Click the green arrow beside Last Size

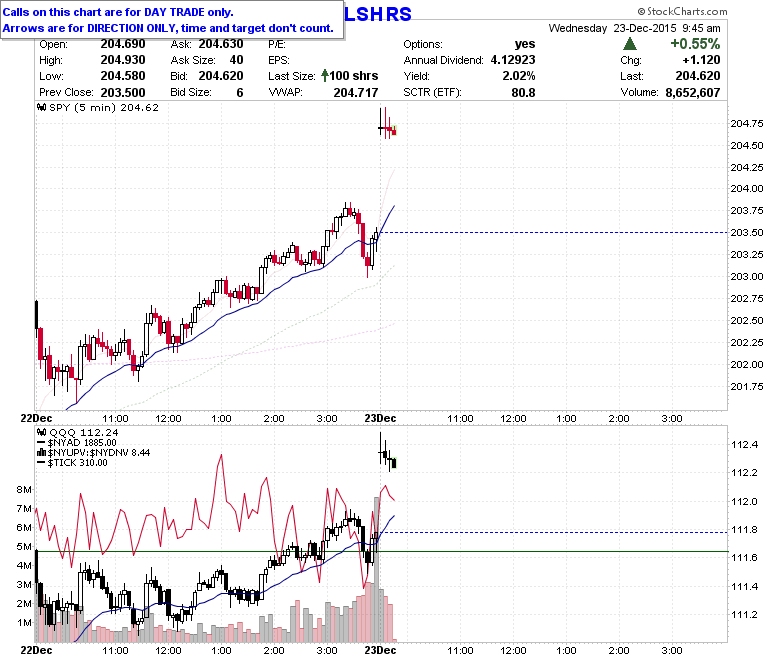pyautogui.click(x=324, y=76)
